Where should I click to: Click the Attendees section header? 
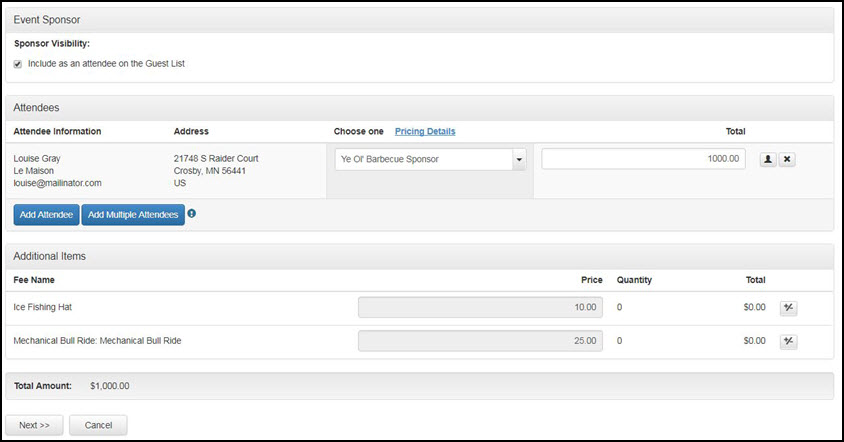tap(36, 106)
